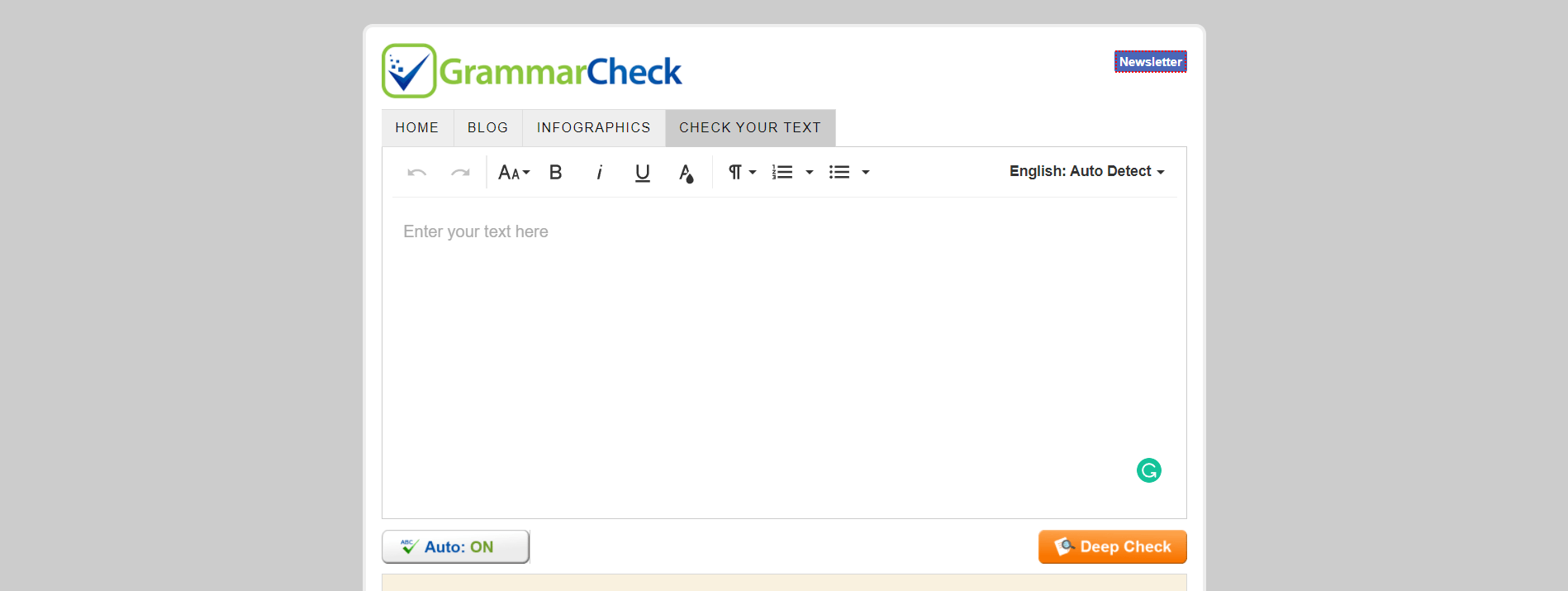Underline the selected text
This screenshot has width=1568, height=591.
coord(642,172)
